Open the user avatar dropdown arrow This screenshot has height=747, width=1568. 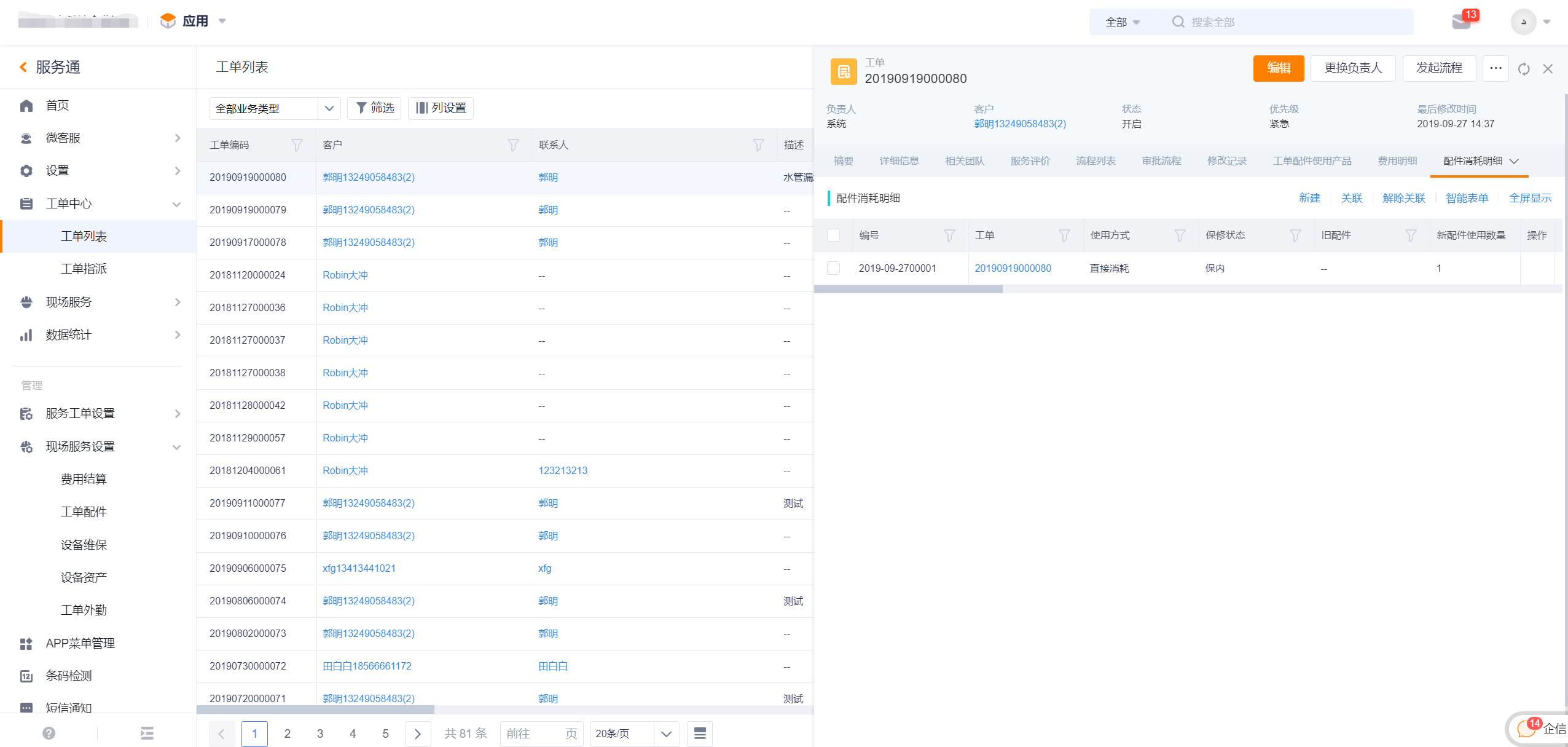click(x=1546, y=22)
